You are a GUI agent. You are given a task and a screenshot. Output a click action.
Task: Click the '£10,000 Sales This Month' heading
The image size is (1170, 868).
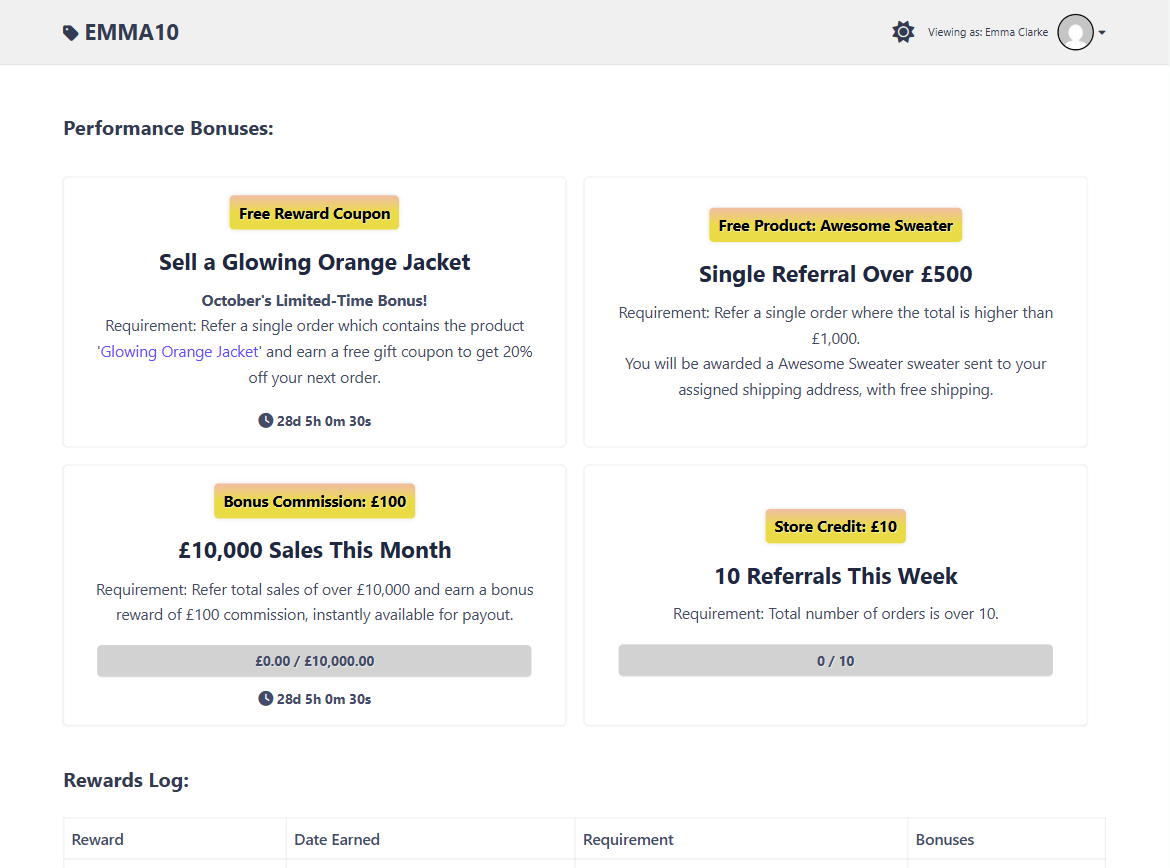pos(314,551)
